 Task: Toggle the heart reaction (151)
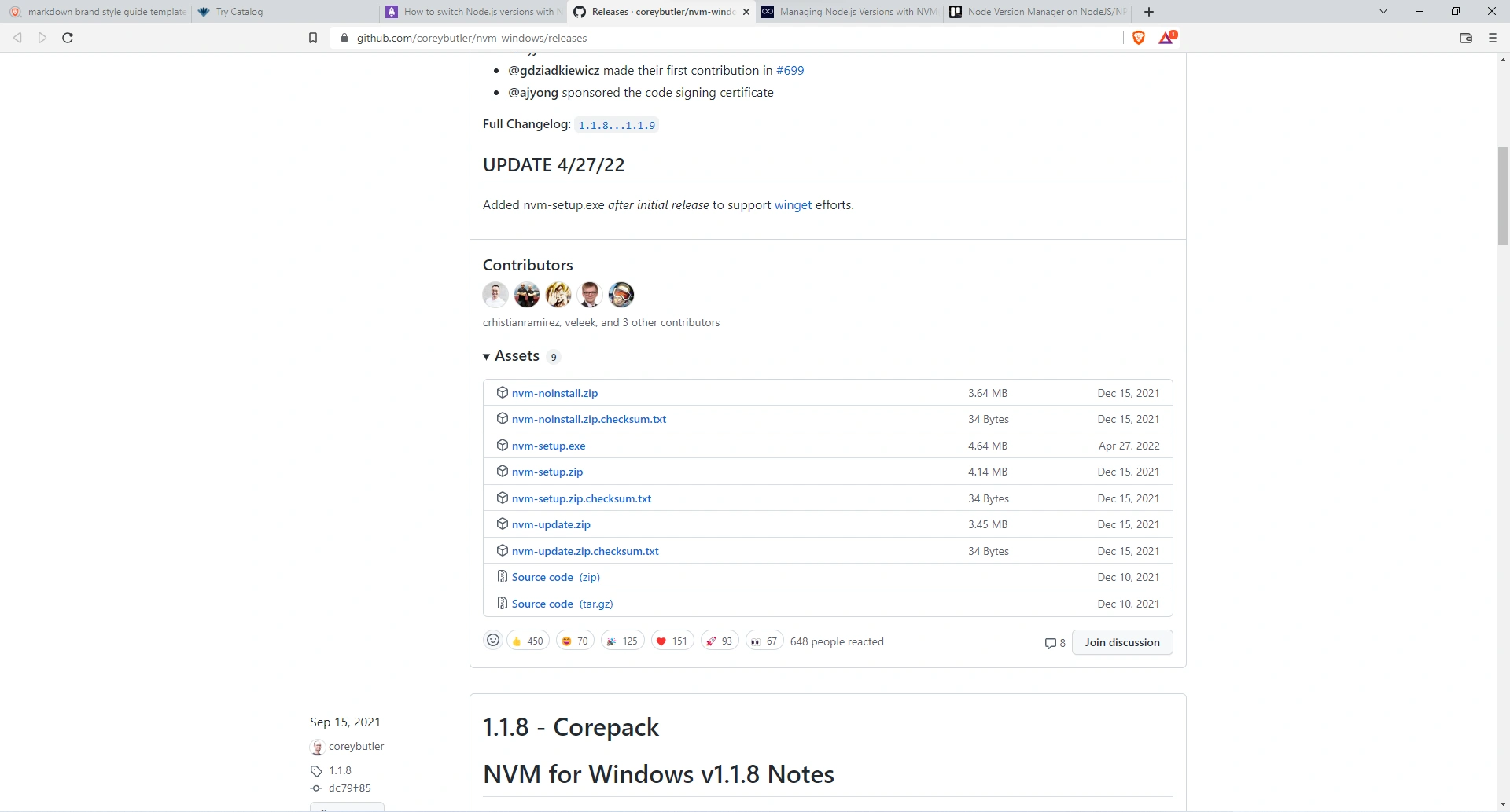672,641
